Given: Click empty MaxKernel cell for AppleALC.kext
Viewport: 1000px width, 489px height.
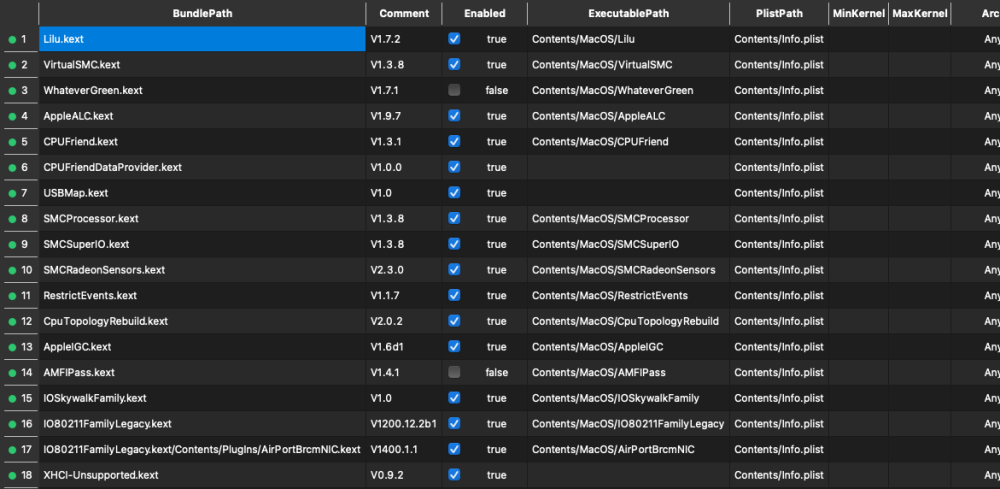Looking at the screenshot, I should (x=919, y=116).
